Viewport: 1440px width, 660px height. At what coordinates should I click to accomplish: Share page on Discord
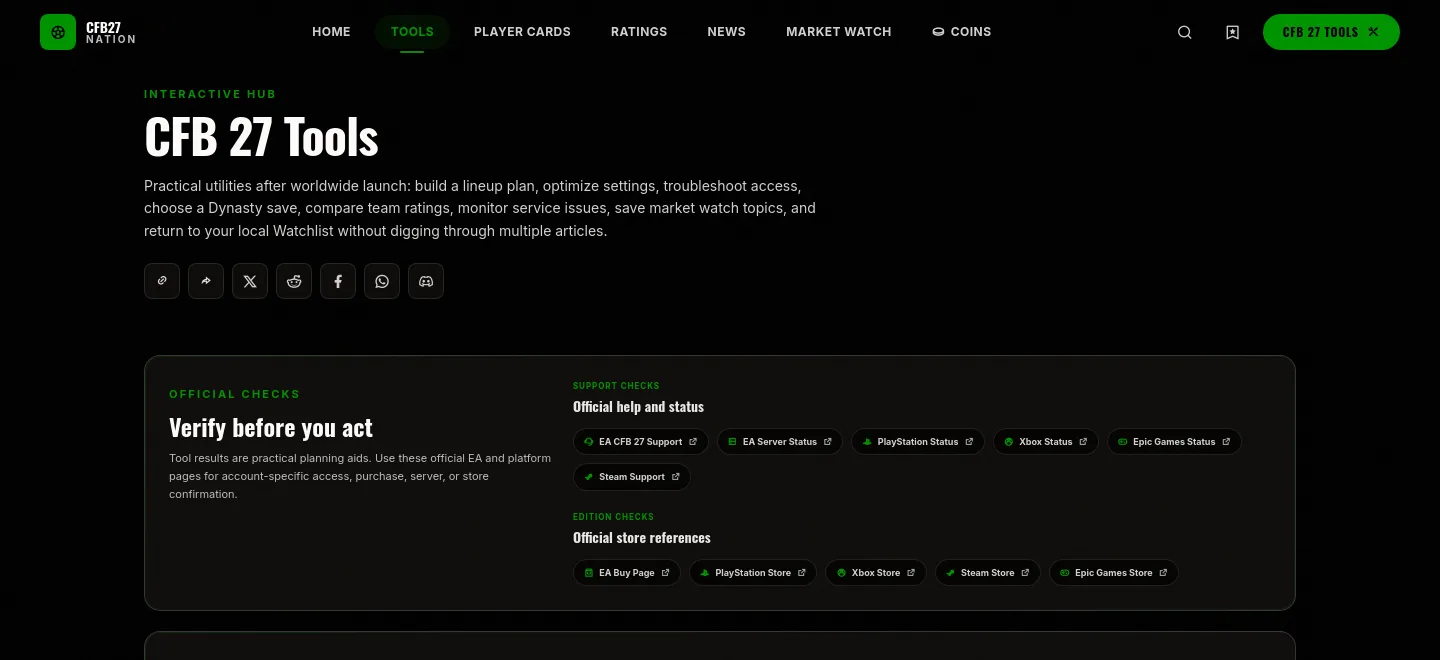click(x=426, y=281)
